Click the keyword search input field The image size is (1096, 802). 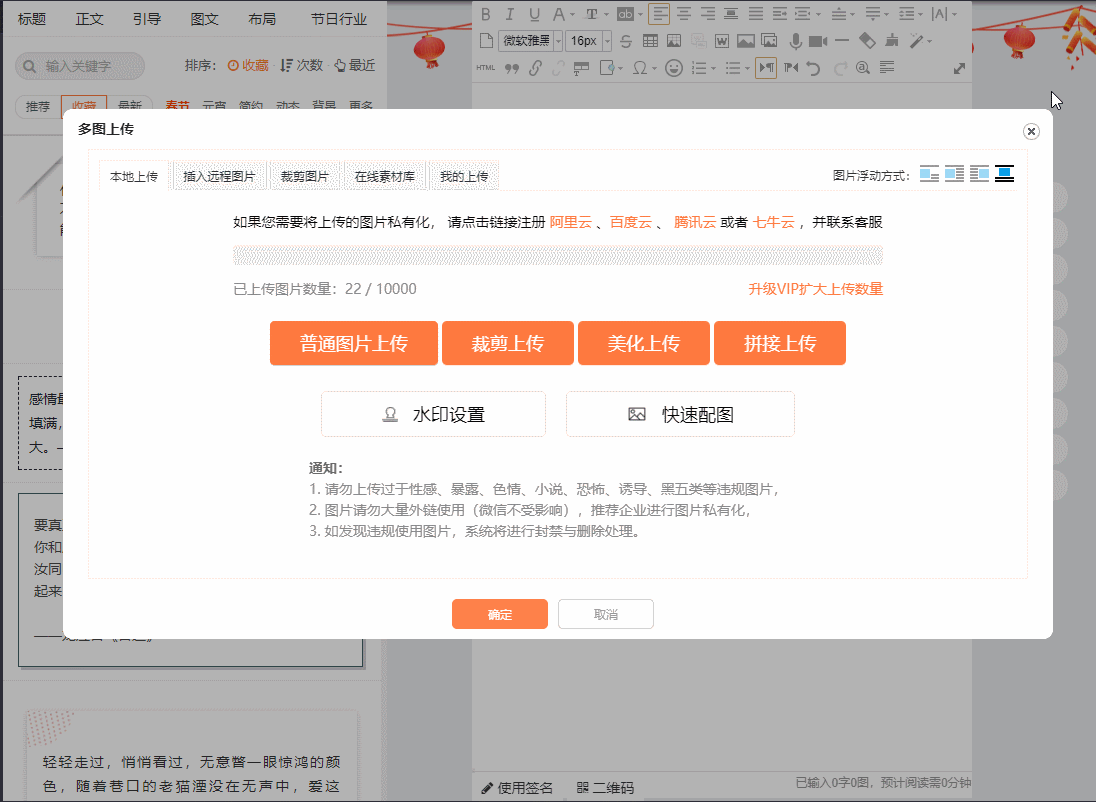tap(90, 66)
